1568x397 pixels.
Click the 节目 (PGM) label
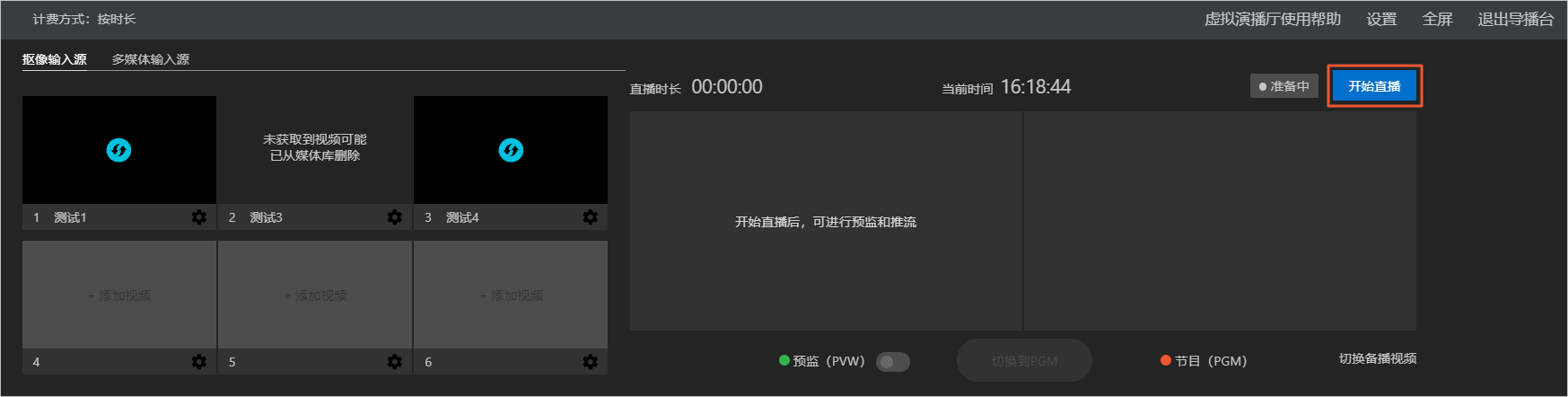tap(1204, 361)
